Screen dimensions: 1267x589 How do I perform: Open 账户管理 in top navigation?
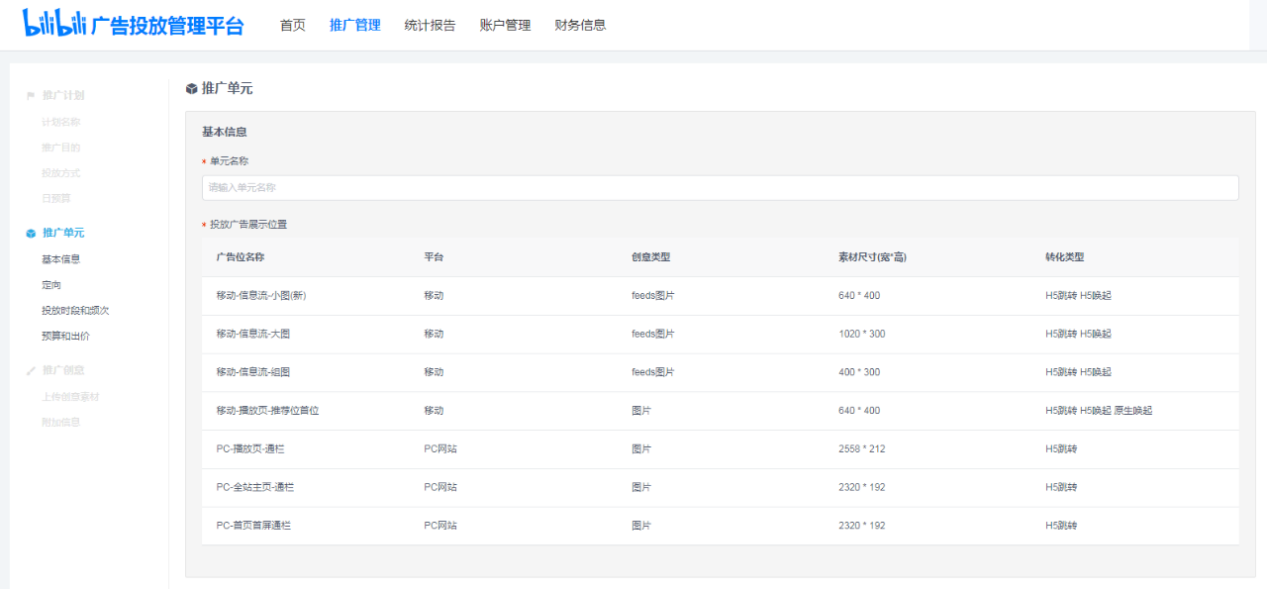[505, 26]
